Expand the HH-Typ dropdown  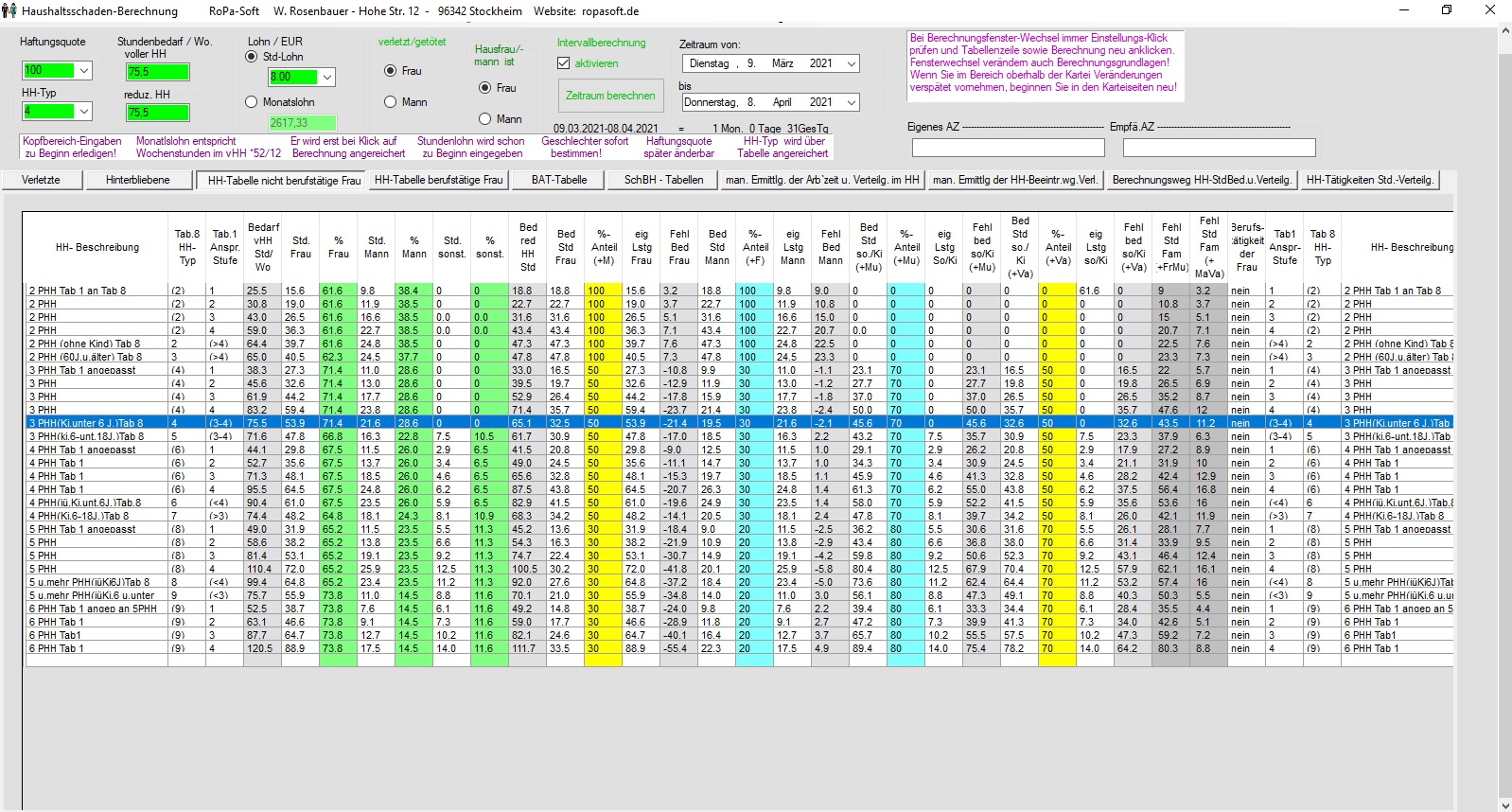(84, 112)
